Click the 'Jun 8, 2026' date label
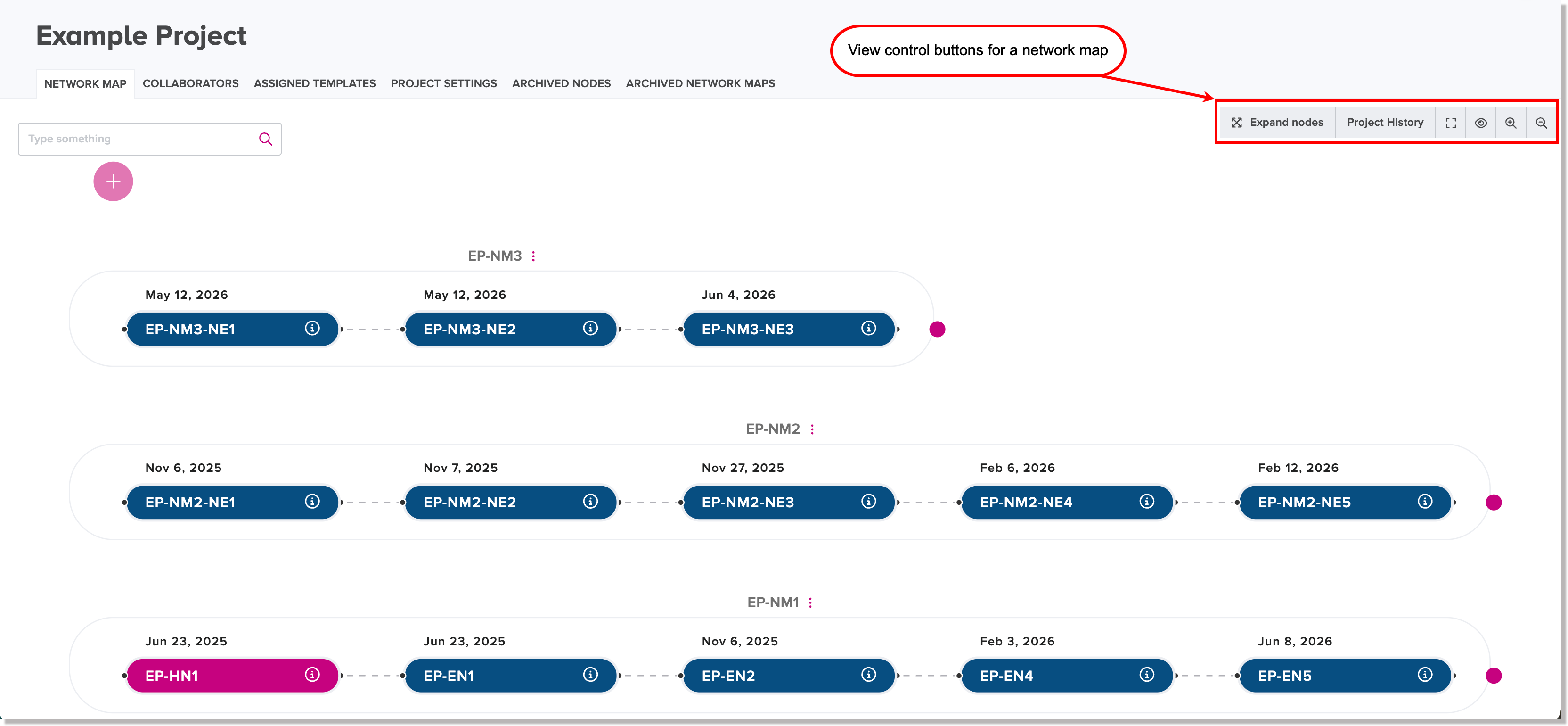 [x=1295, y=641]
